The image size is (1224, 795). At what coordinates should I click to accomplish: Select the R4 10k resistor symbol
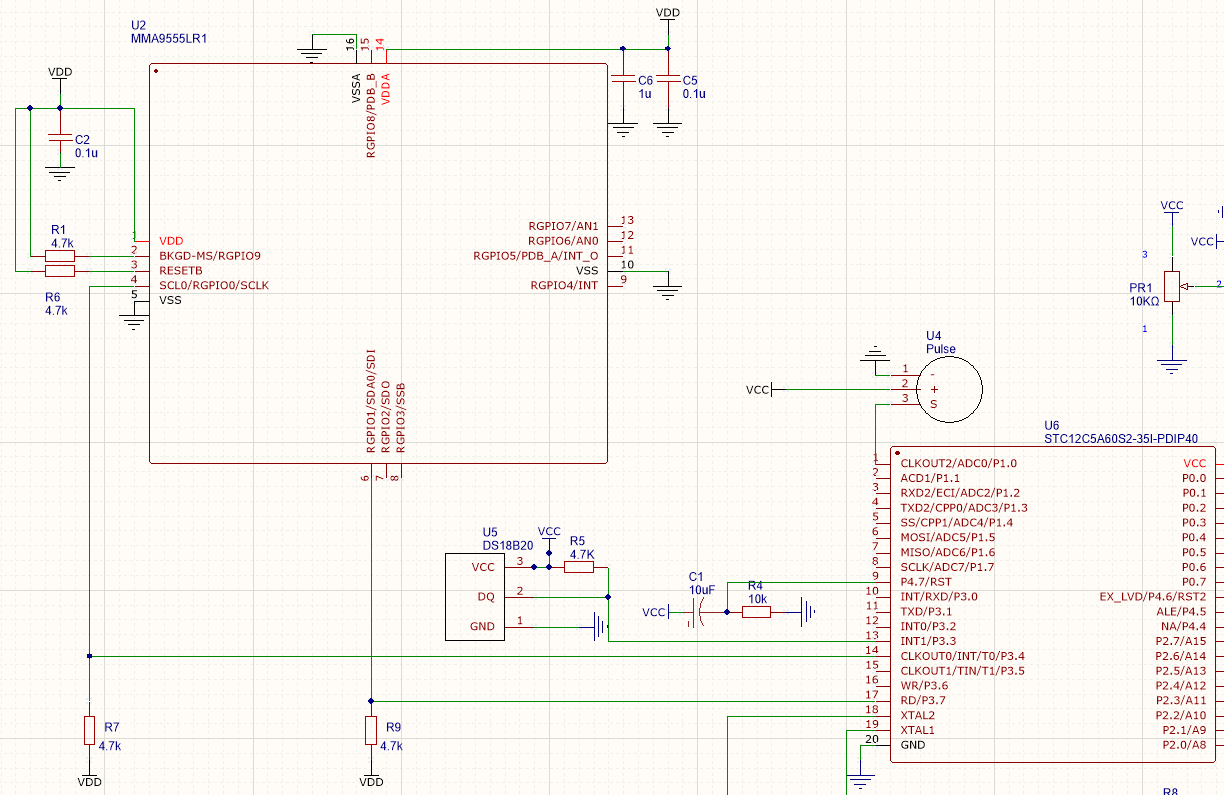[756, 612]
